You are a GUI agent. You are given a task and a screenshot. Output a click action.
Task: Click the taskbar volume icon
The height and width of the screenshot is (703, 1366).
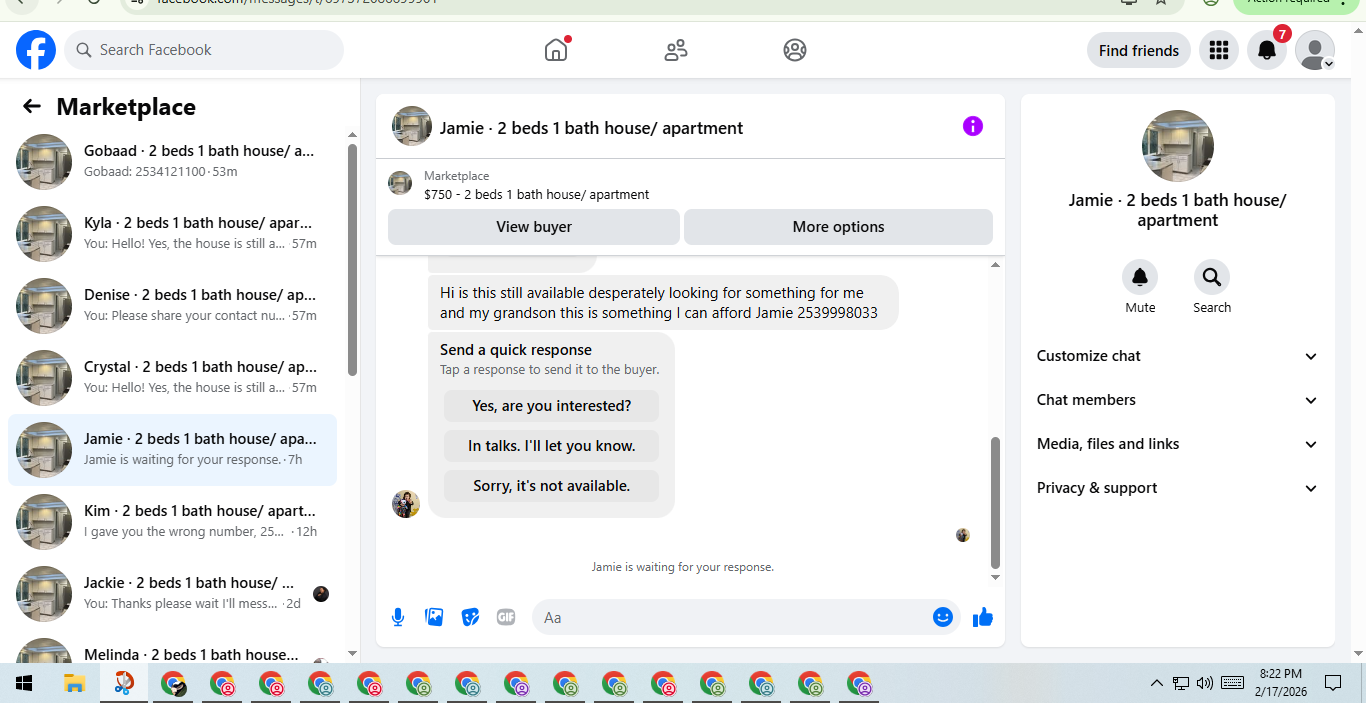coord(1205,683)
